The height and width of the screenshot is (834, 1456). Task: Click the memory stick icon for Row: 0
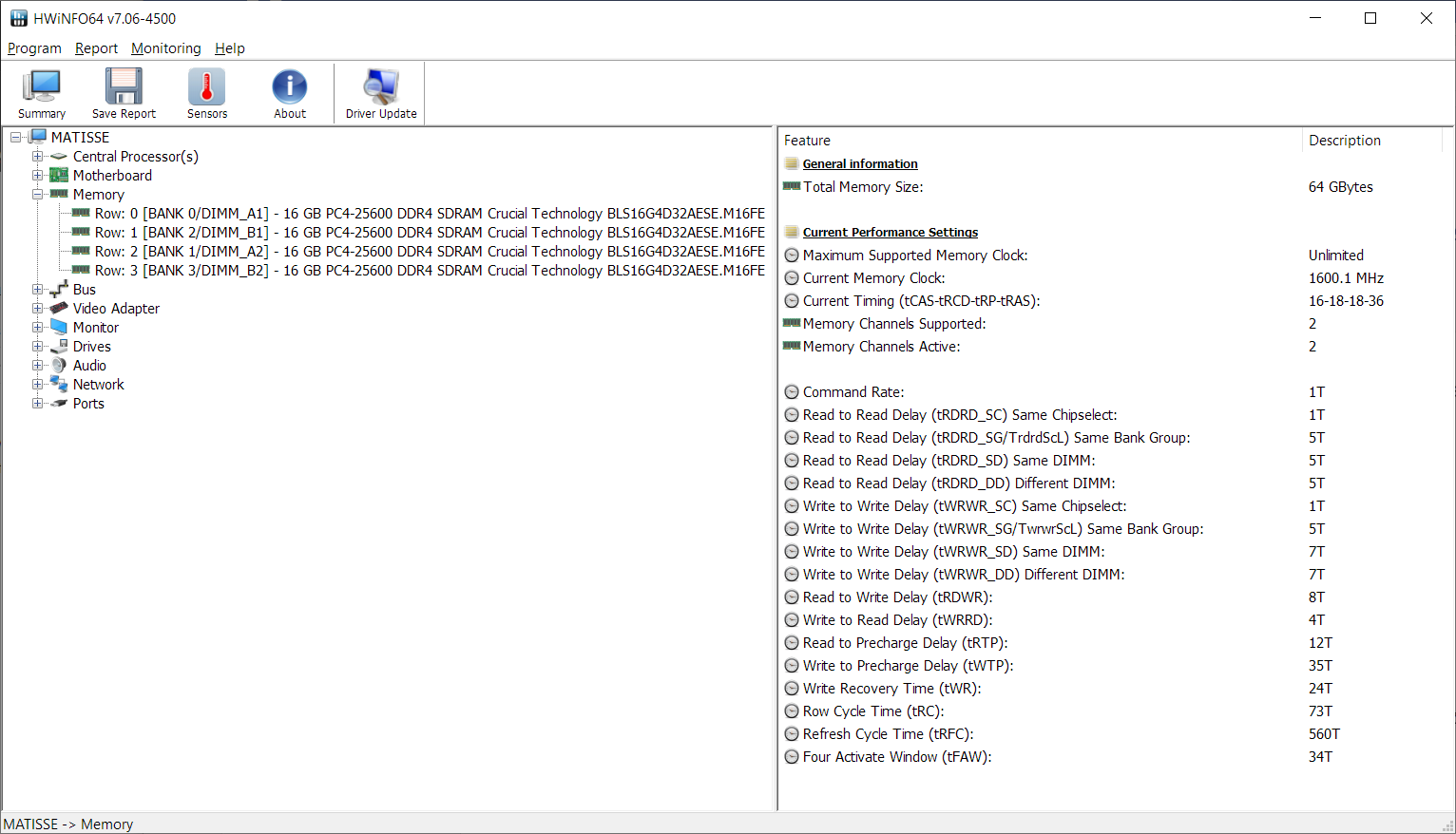81,213
